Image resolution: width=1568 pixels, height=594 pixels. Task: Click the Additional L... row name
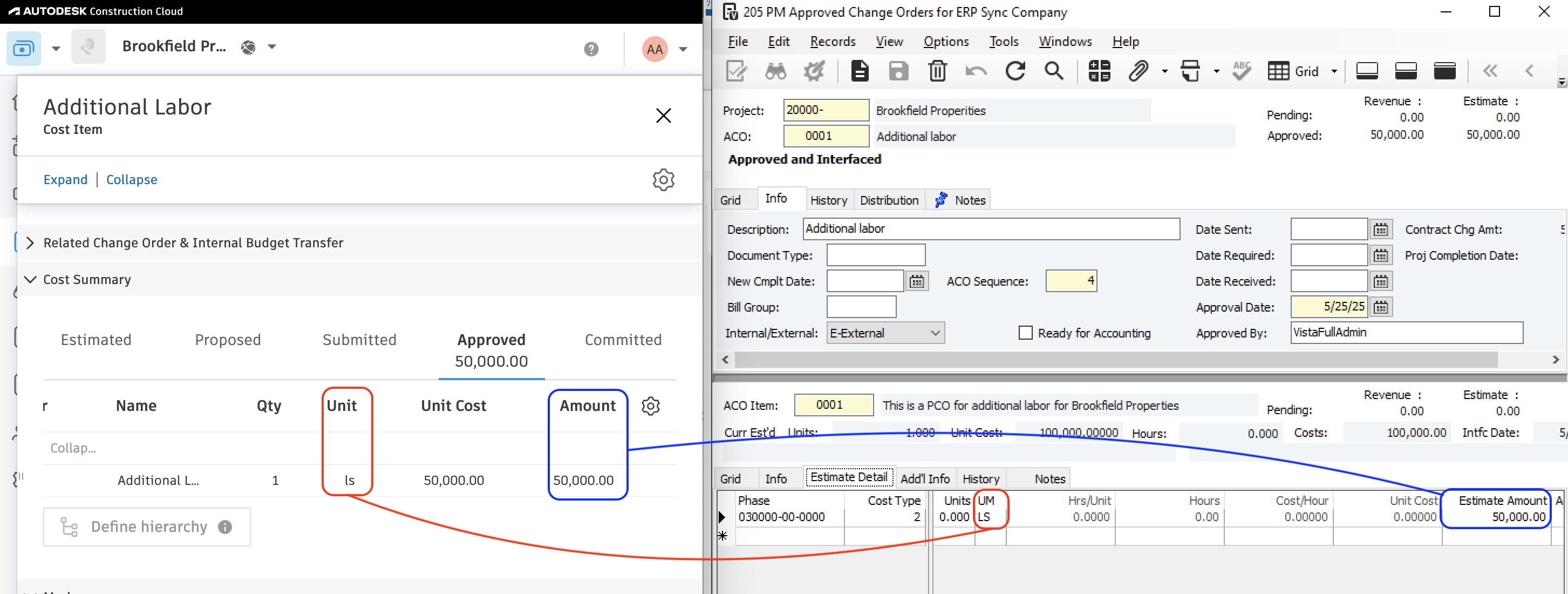158,481
